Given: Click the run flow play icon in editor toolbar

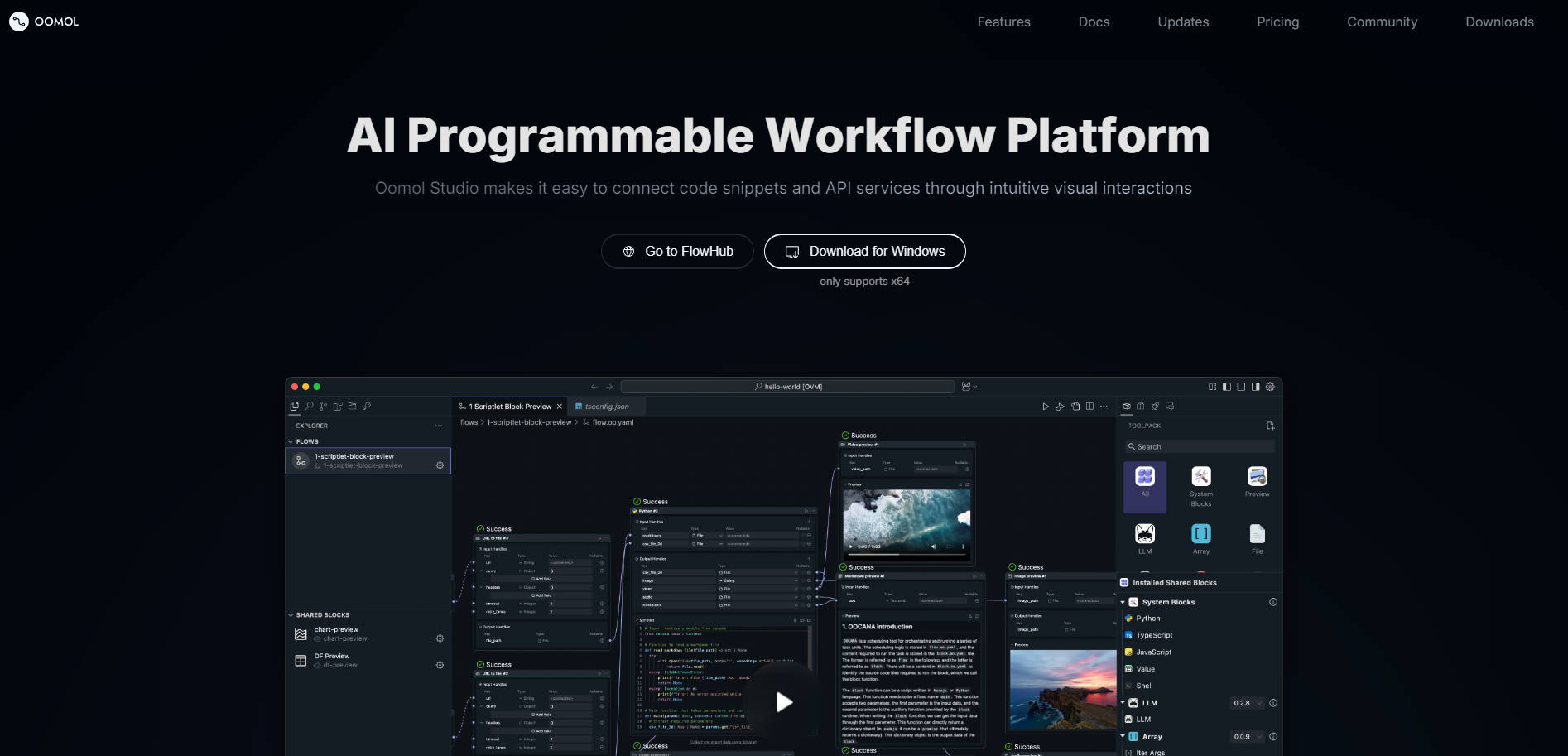Looking at the screenshot, I should [1045, 407].
